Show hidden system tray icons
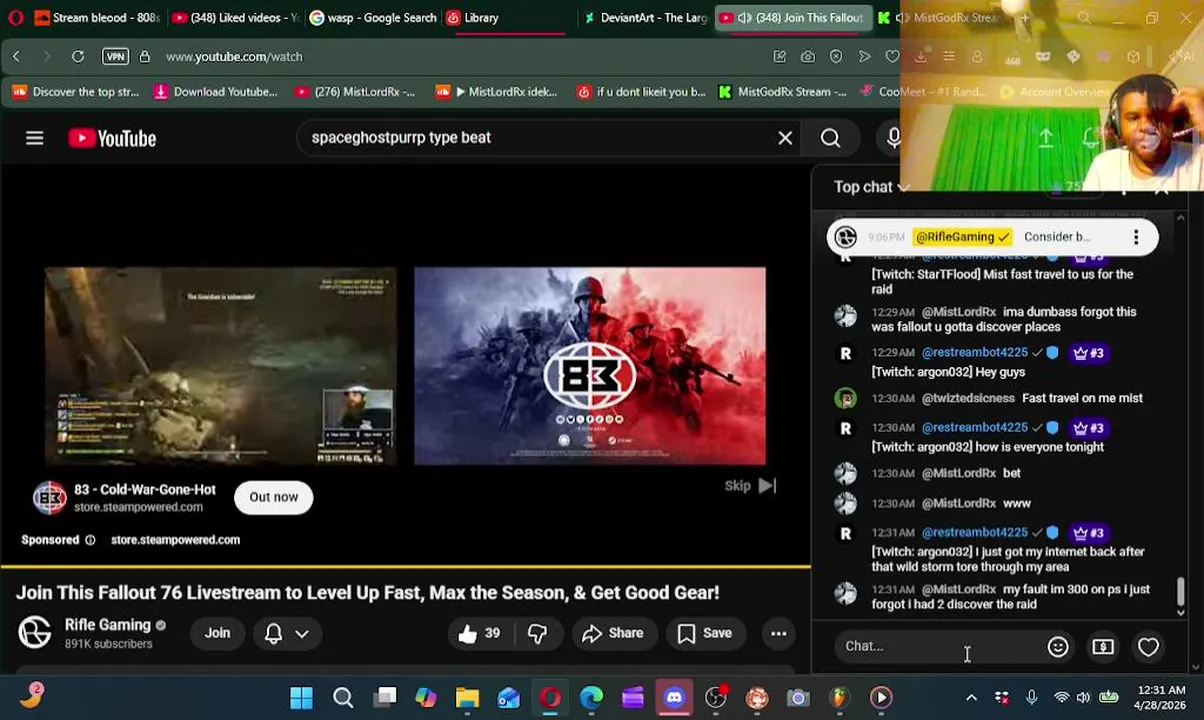Image resolution: width=1204 pixels, height=720 pixels. point(971,698)
